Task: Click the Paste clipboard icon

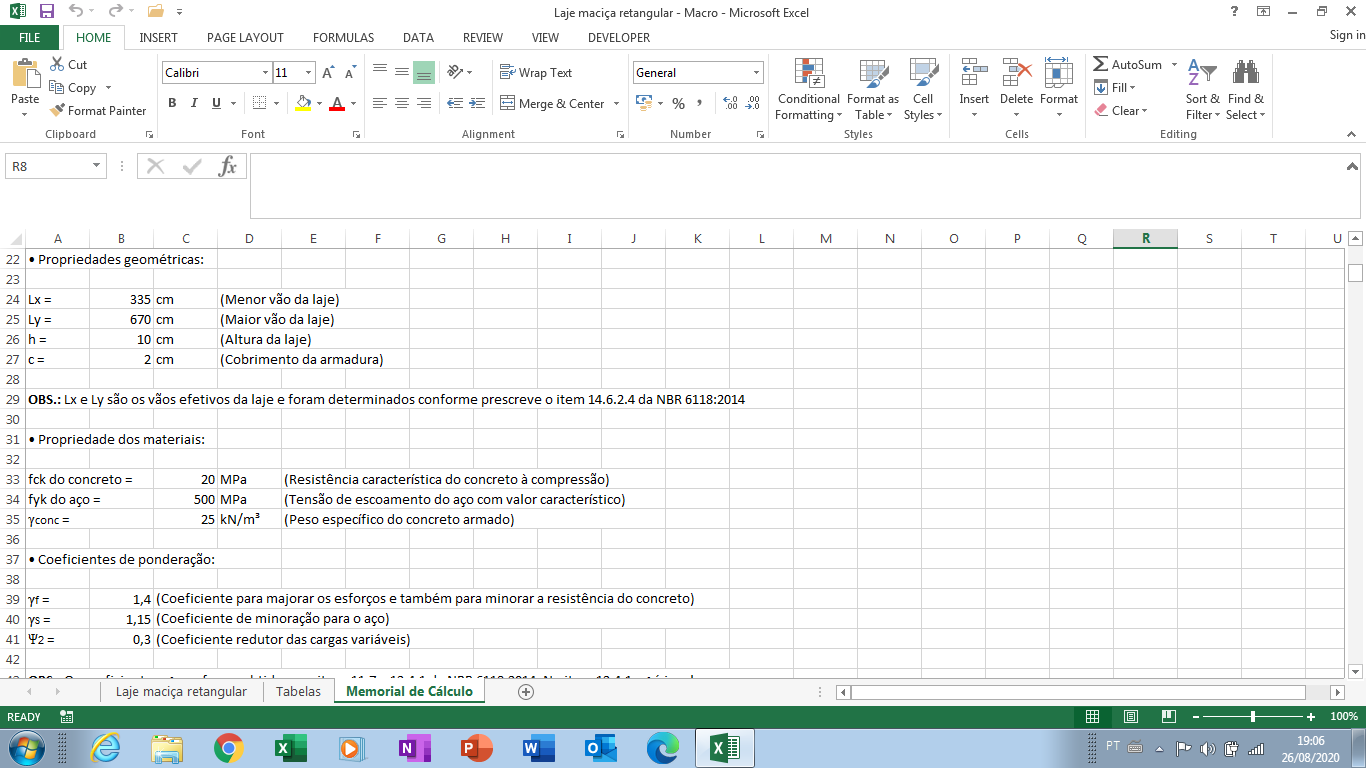Action: (25, 73)
